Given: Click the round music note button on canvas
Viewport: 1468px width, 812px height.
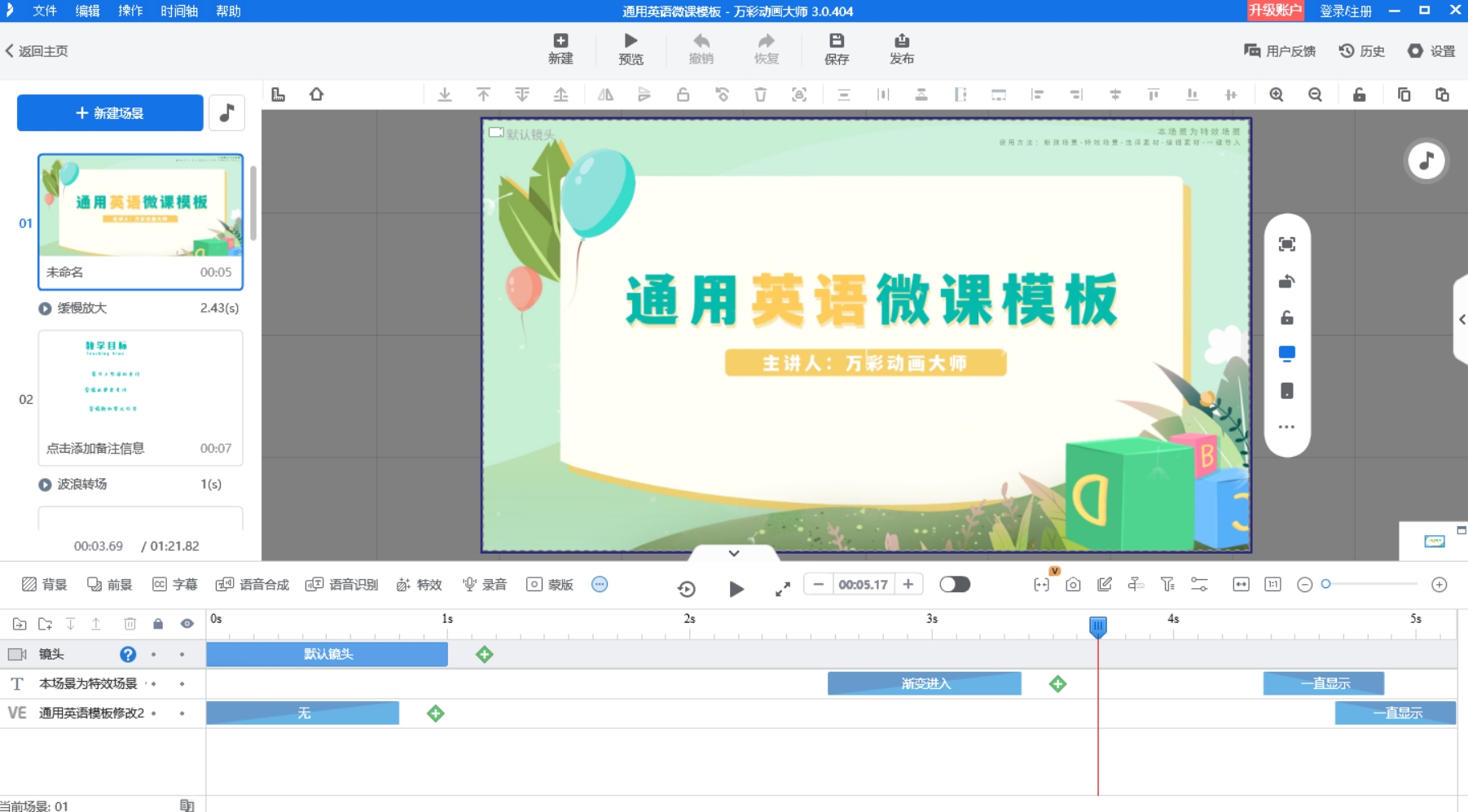Looking at the screenshot, I should [1426, 160].
